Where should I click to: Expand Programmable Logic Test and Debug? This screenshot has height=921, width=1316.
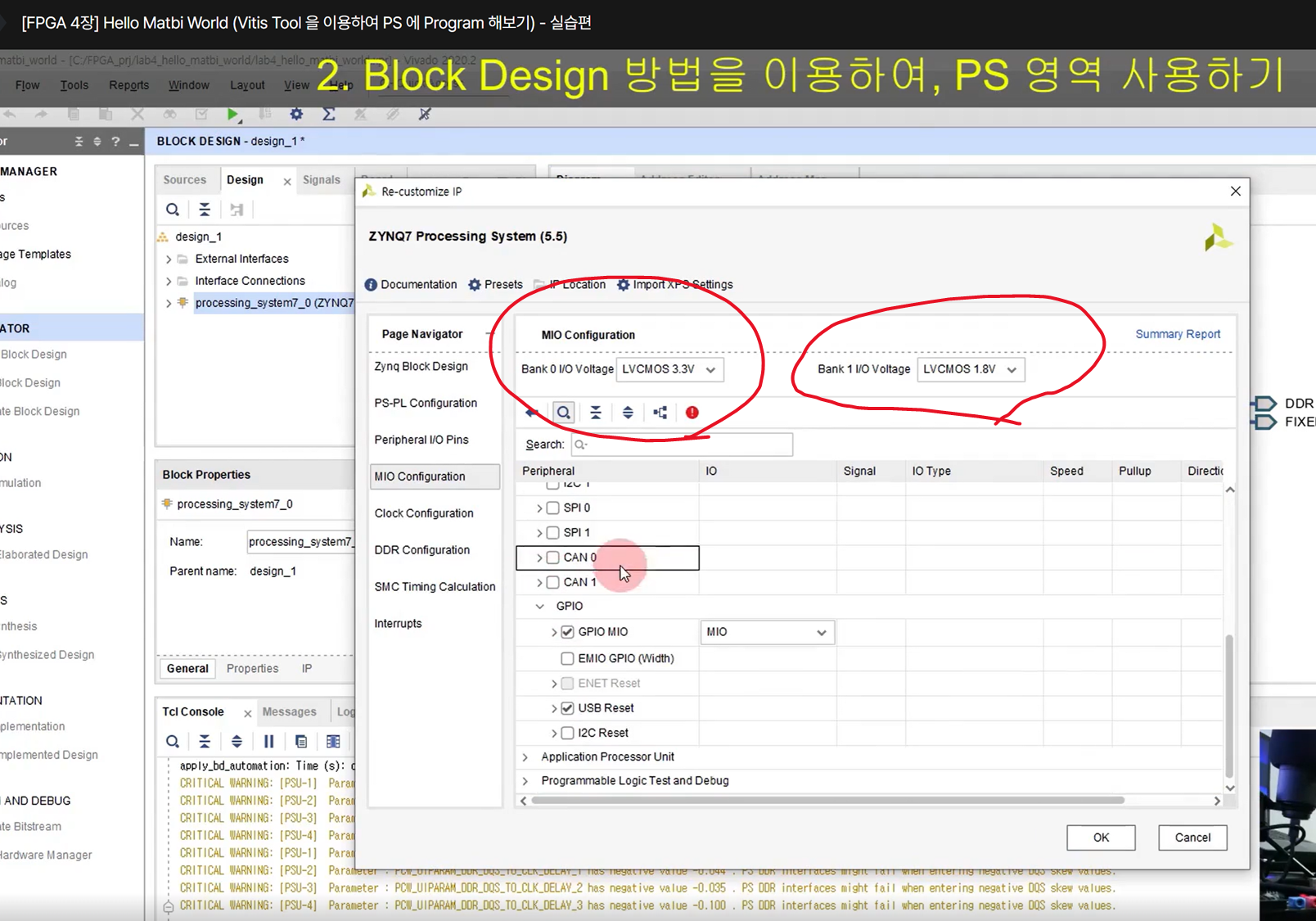[x=525, y=781]
